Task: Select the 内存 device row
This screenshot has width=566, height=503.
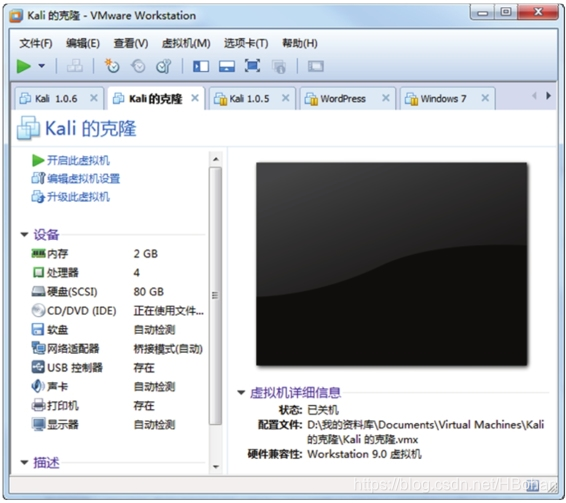Action: point(117,254)
